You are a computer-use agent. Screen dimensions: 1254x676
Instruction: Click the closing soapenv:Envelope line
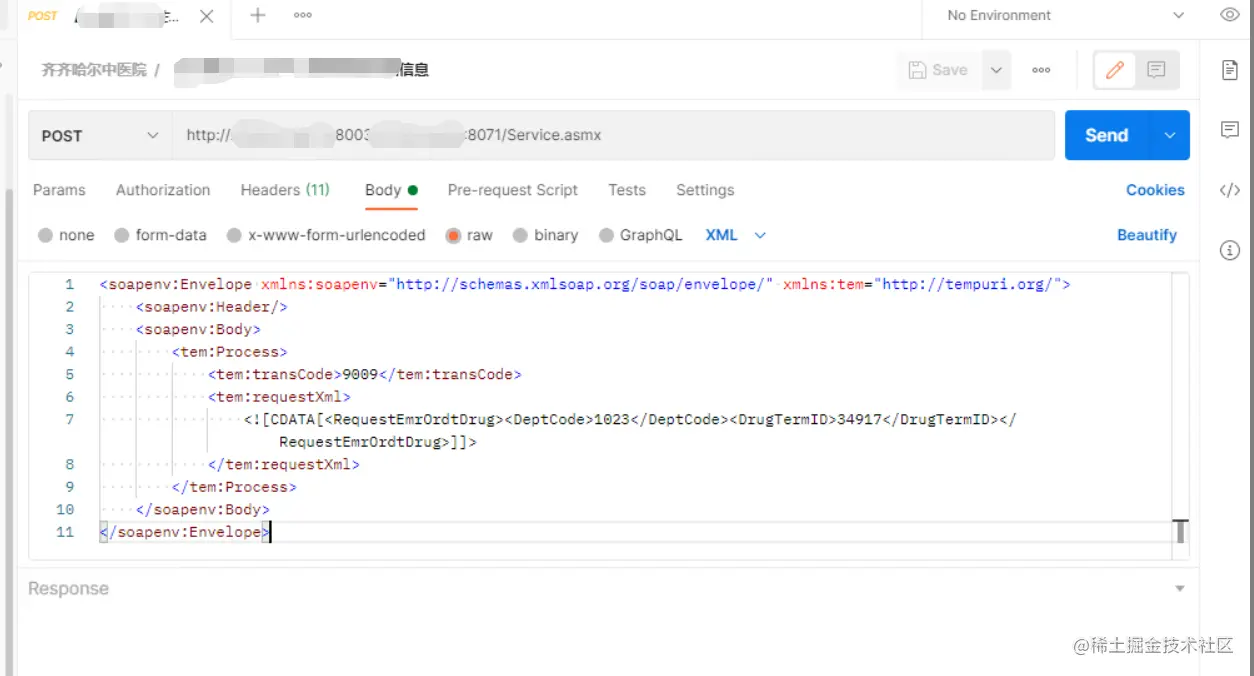pyautogui.click(x=185, y=532)
